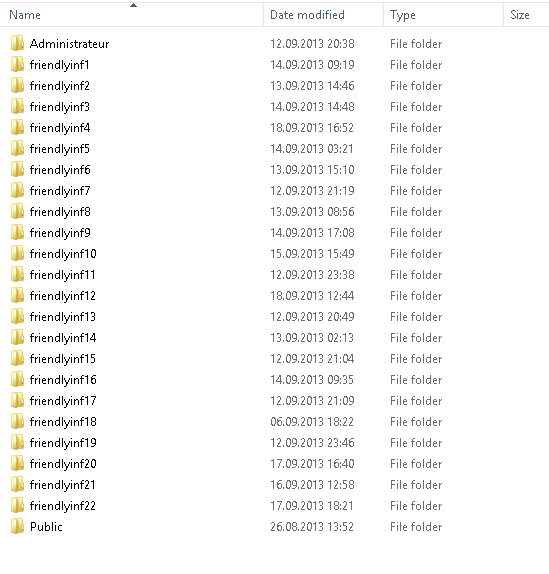Click date 16.09.2013 12:58
Screen dimensions: 549x574
(312, 484)
